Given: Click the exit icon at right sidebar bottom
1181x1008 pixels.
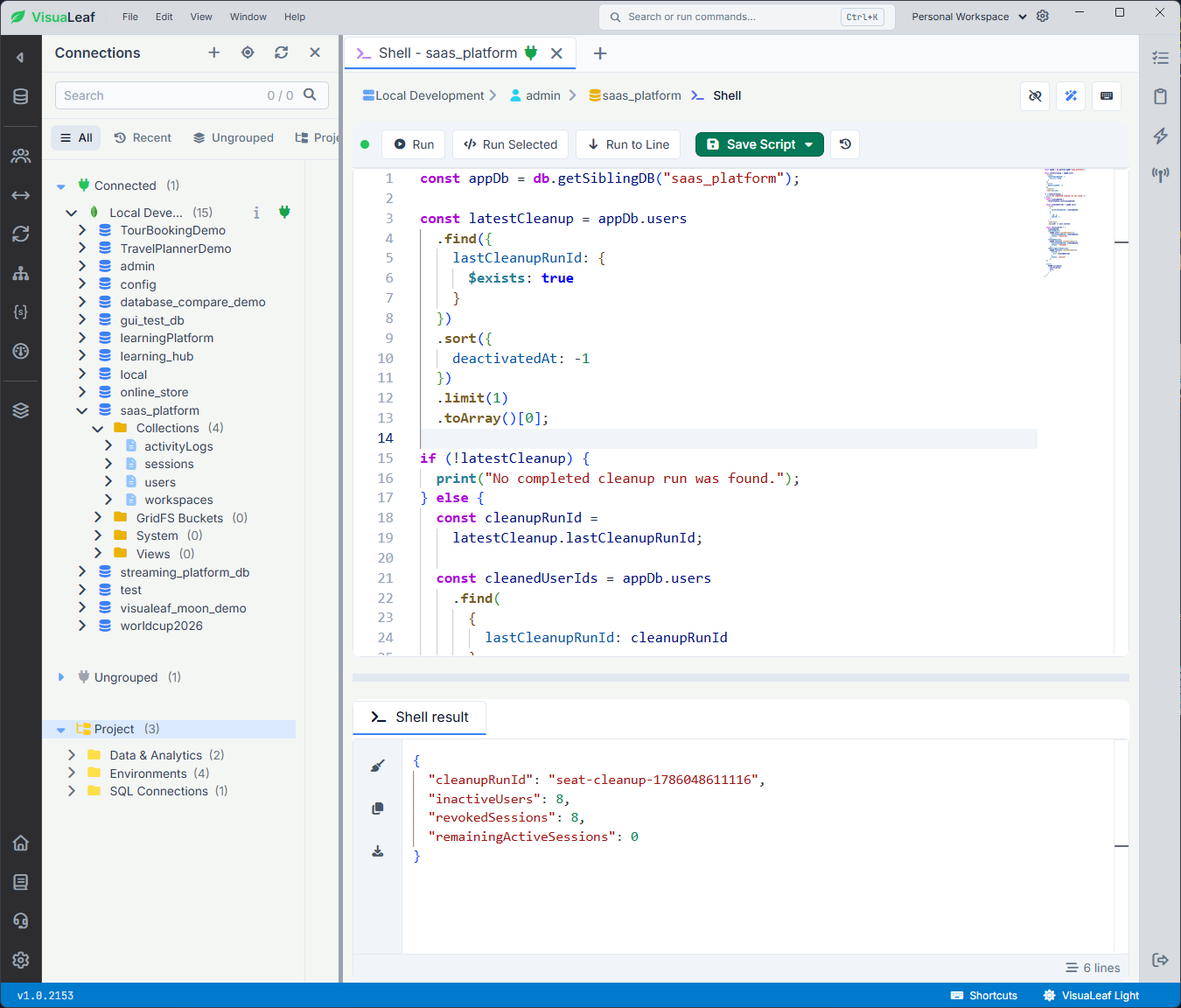Looking at the screenshot, I should [x=1160, y=960].
